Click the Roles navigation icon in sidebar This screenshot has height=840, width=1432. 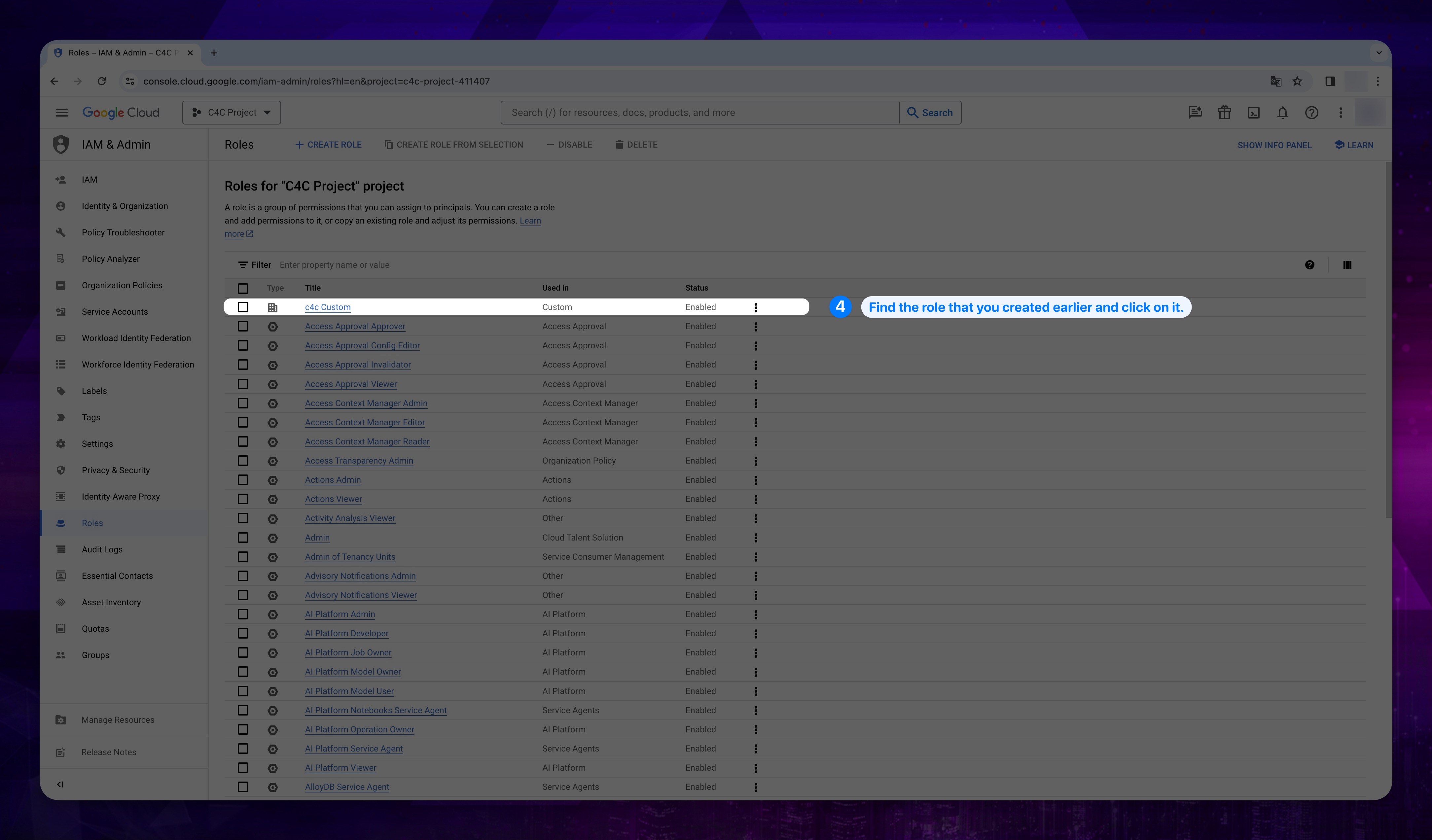pos(60,522)
